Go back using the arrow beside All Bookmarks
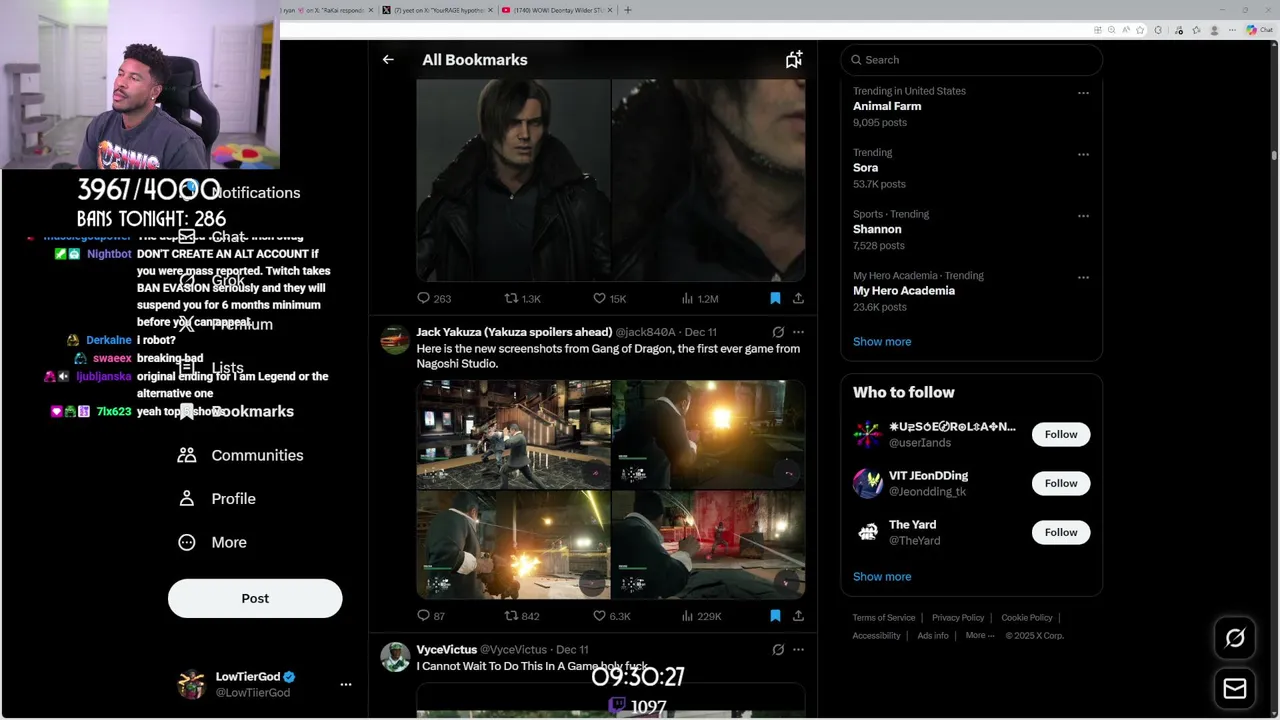Viewport: 1280px width, 720px height. (388, 60)
